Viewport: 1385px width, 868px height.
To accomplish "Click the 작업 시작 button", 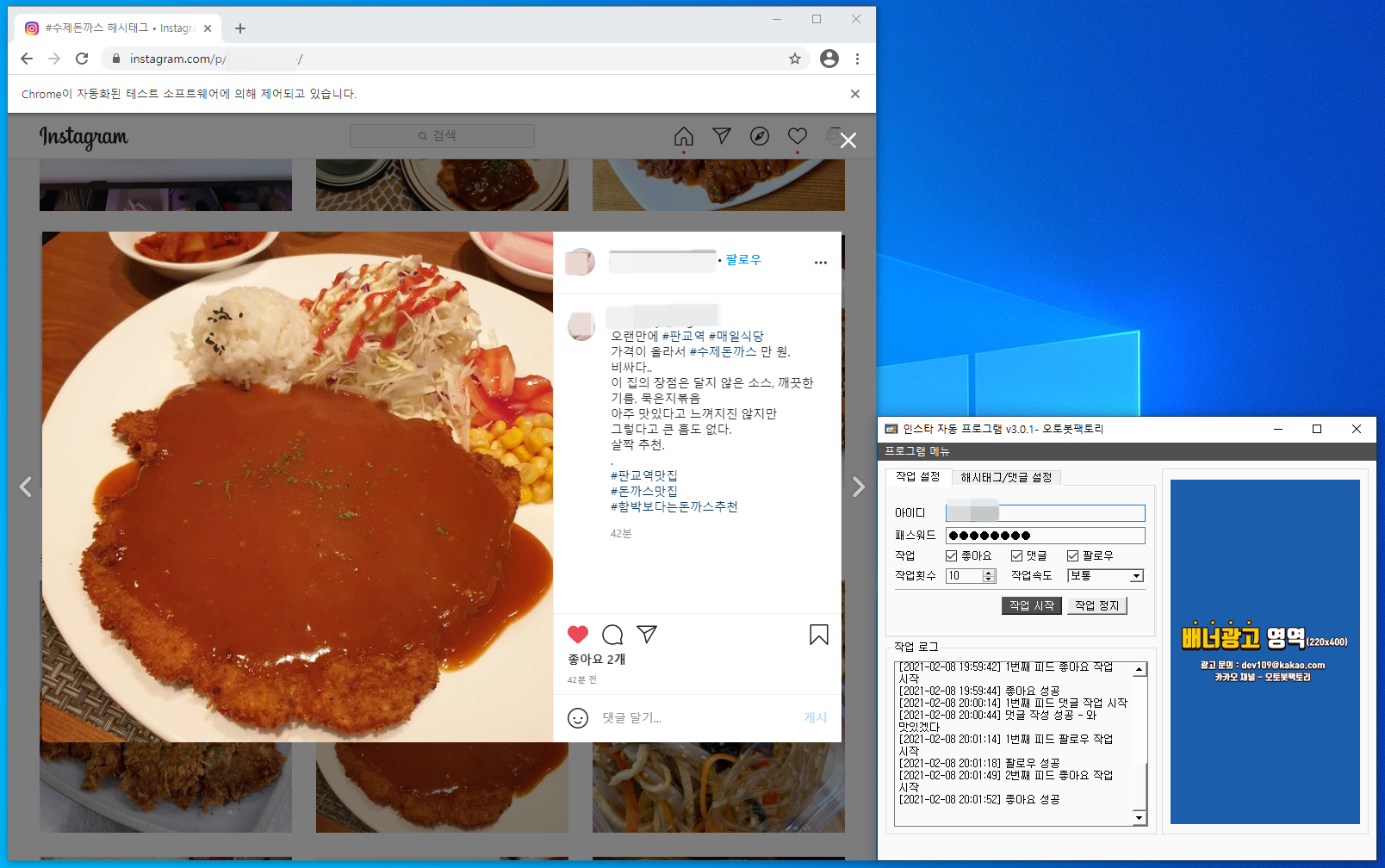I will pyautogui.click(x=1032, y=605).
